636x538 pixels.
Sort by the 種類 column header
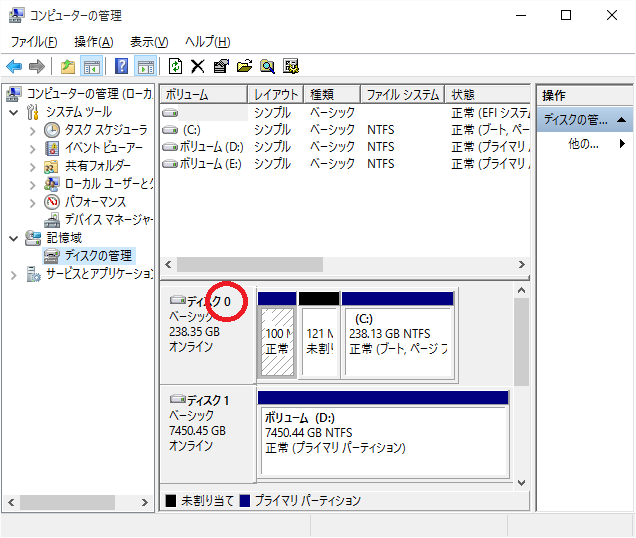coord(332,95)
